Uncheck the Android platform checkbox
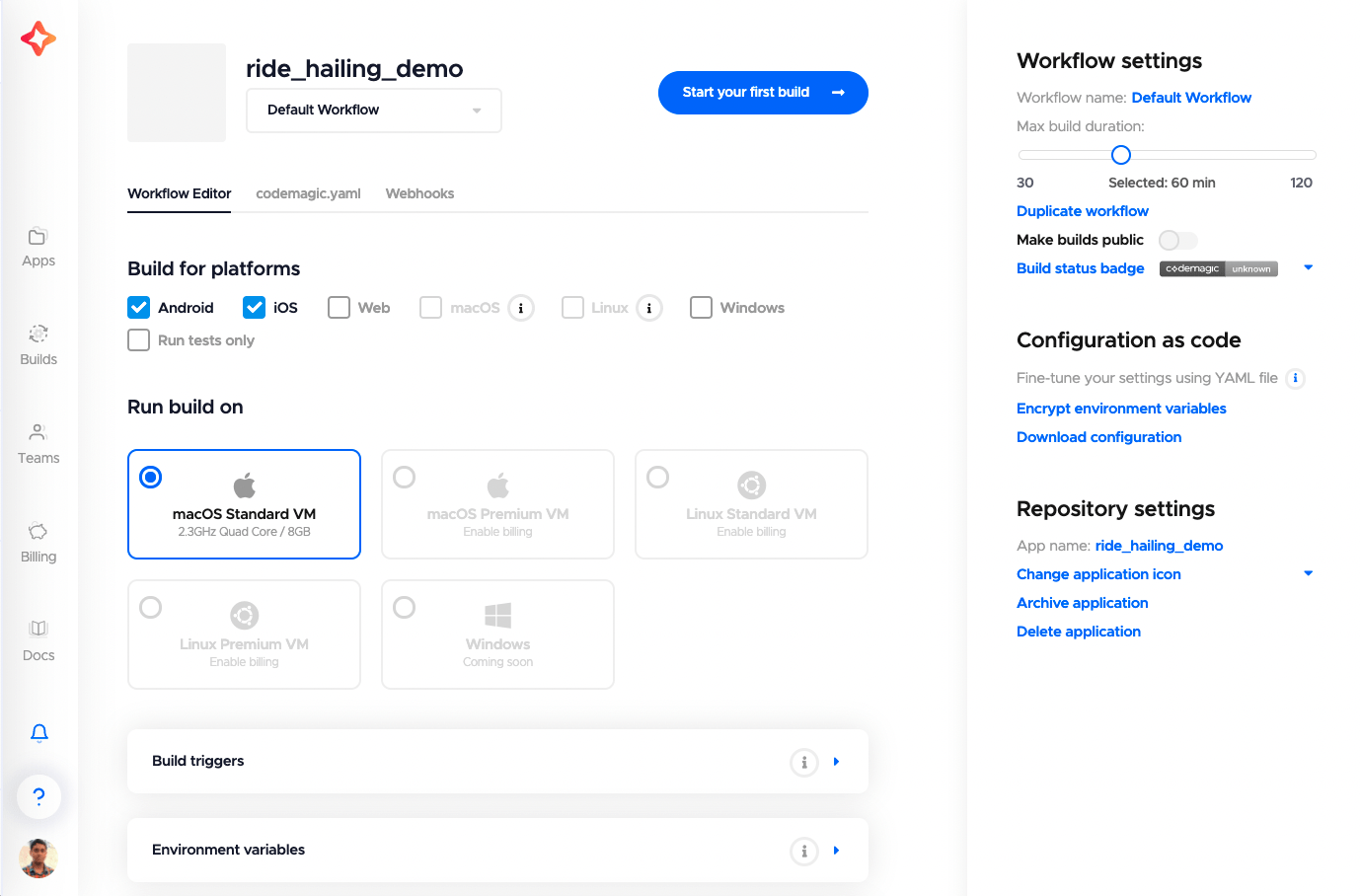Viewport: 1360px width, 896px height. coord(138,307)
